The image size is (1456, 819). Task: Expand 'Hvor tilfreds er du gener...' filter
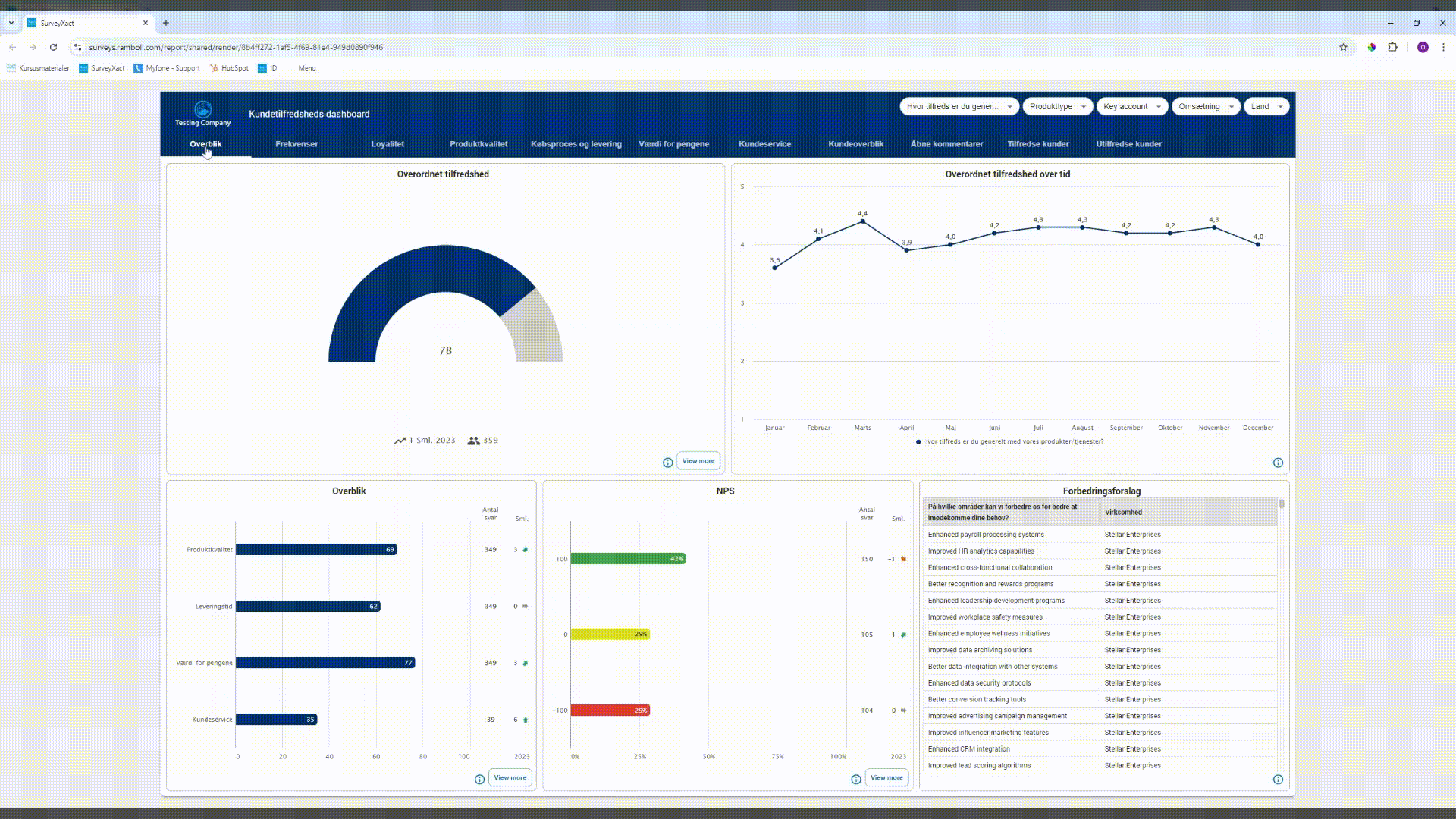[959, 106]
